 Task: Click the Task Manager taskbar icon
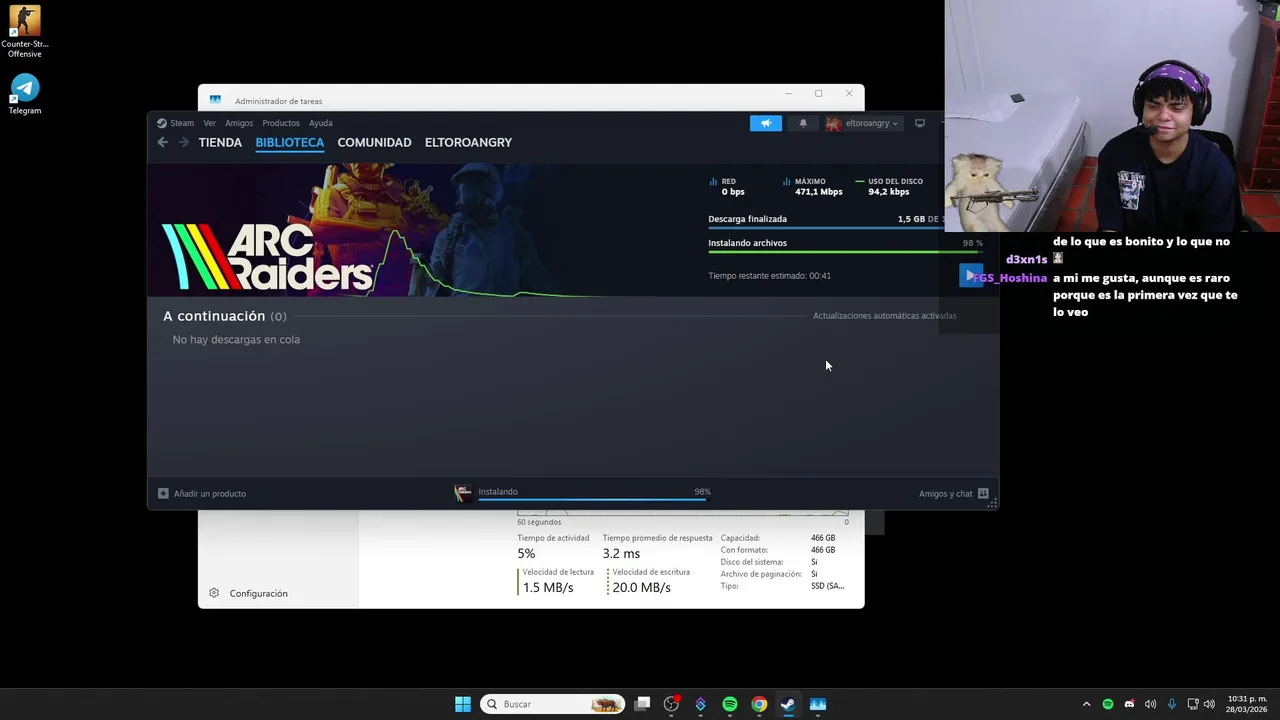tap(818, 704)
